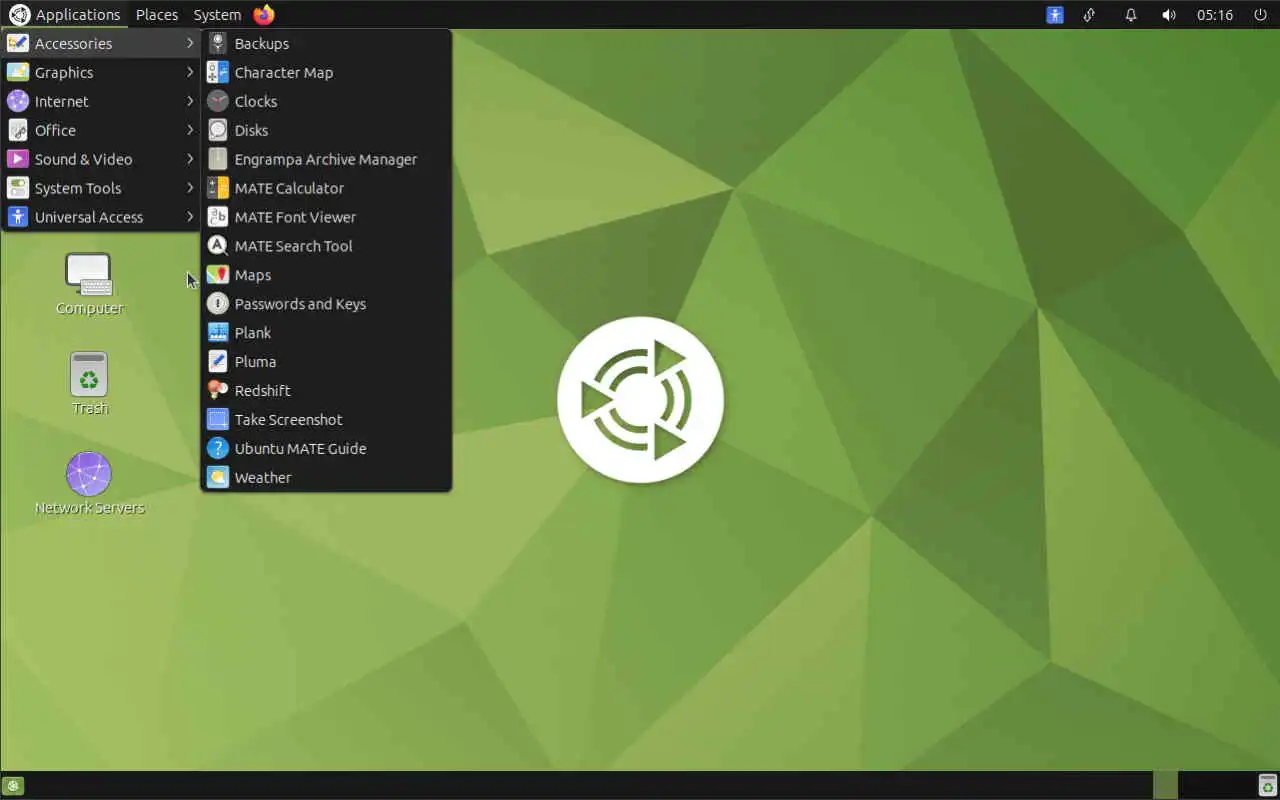
Task: Click the Firefox launcher in top panel
Action: click(264, 15)
